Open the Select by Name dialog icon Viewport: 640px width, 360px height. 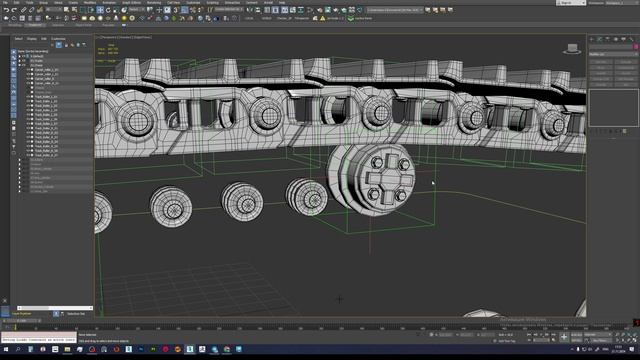click(x=74, y=10)
